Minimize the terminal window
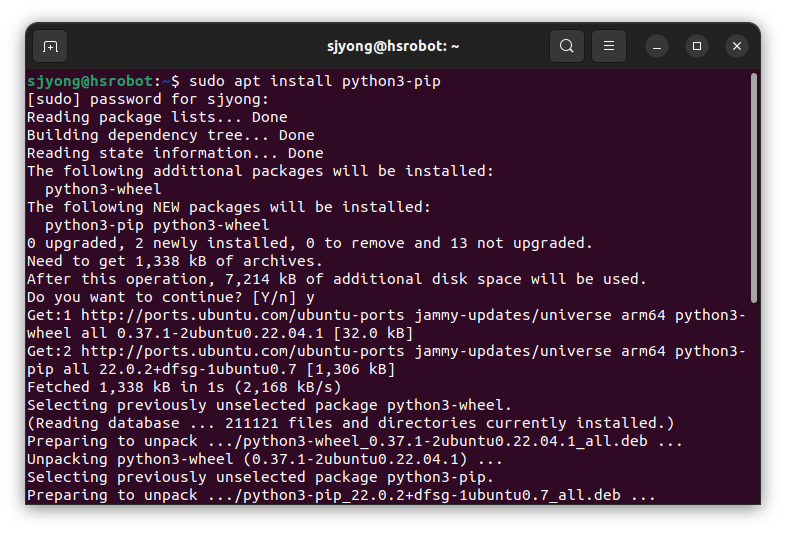Screen dimensions: 786x533 657,46
